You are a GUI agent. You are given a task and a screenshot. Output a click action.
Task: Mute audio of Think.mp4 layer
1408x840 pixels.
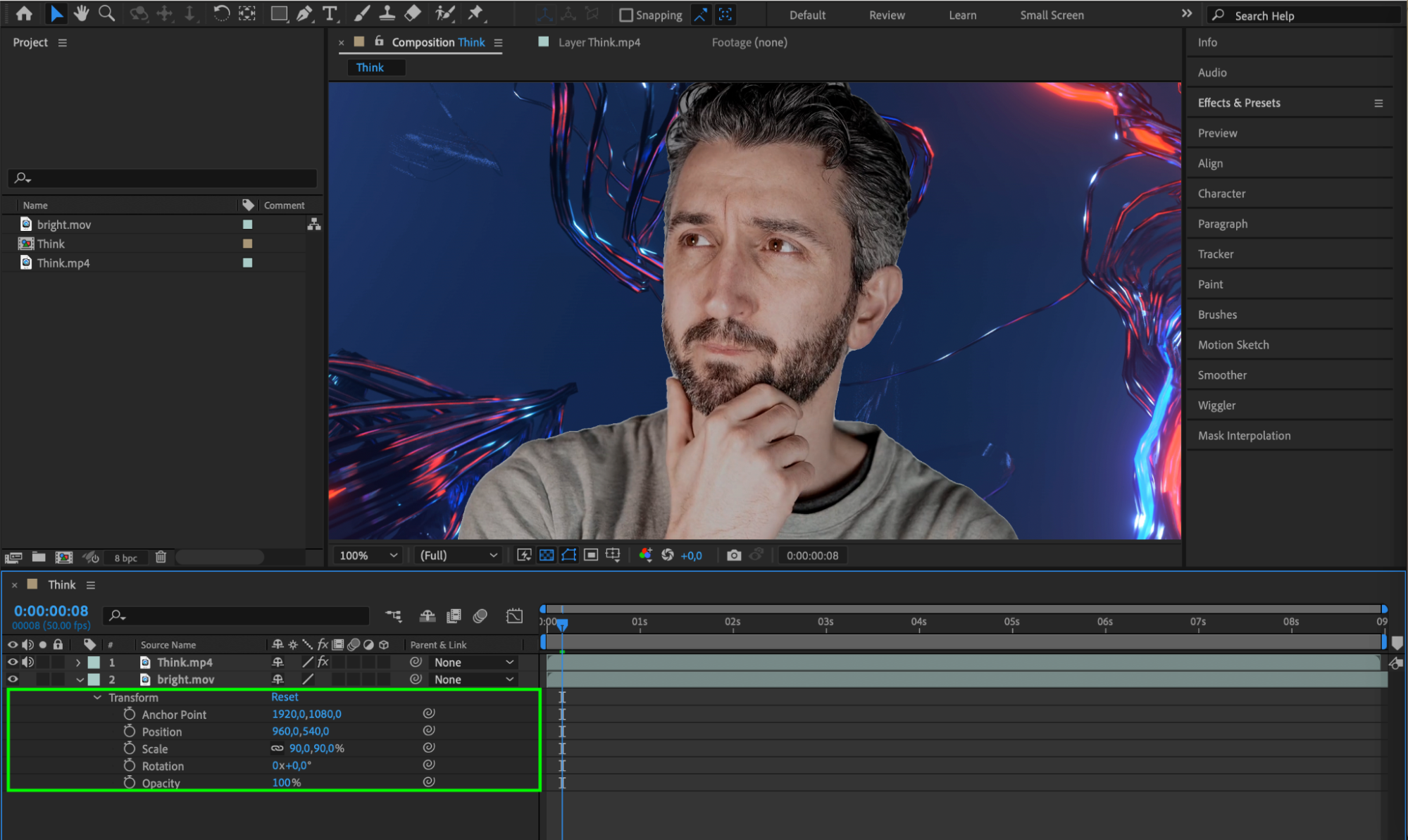(x=28, y=663)
